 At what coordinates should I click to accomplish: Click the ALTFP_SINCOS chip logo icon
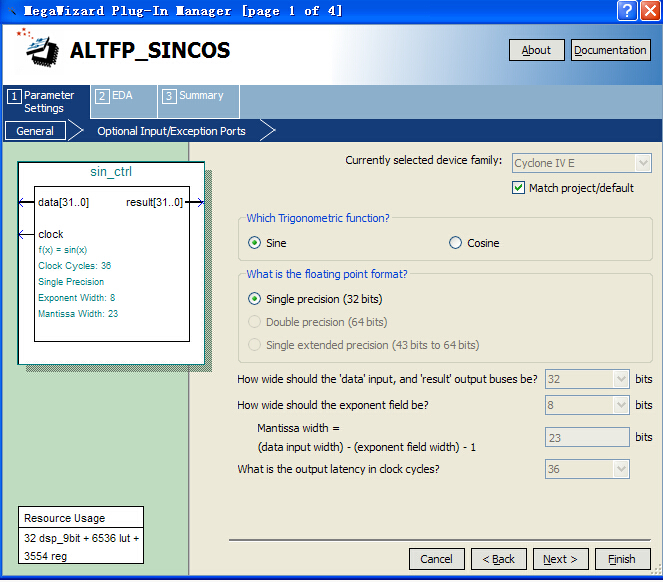[x=37, y=48]
